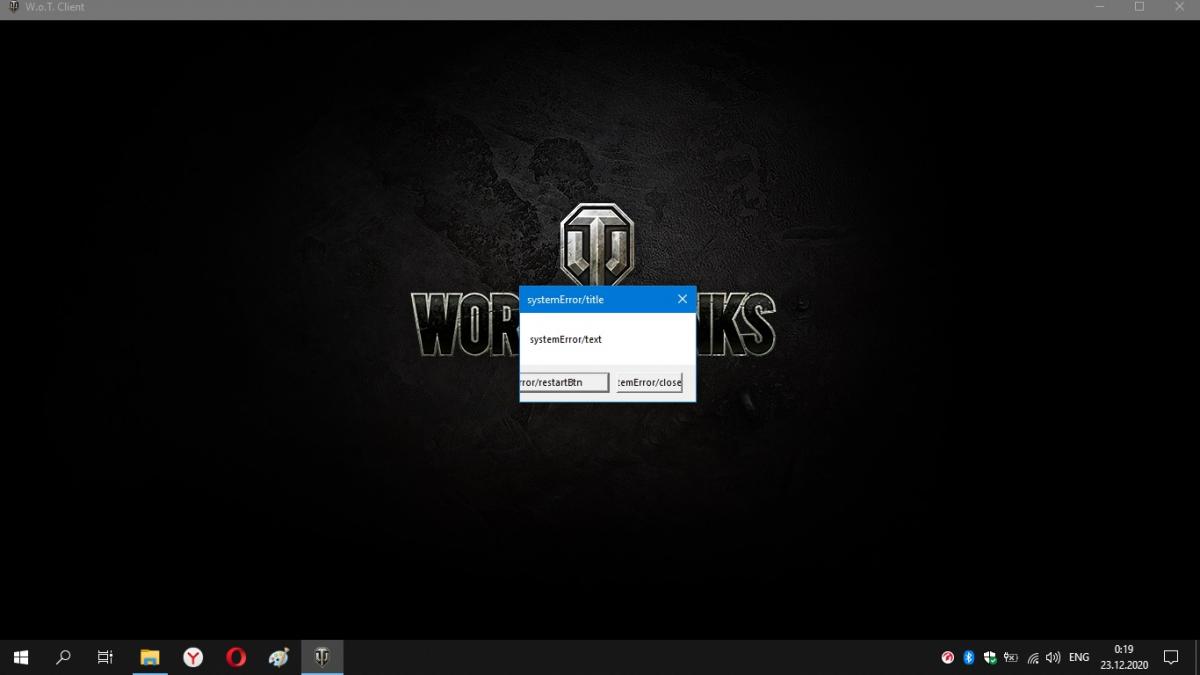
Task: Click the taskbar search magnifier icon
Action: 63,657
